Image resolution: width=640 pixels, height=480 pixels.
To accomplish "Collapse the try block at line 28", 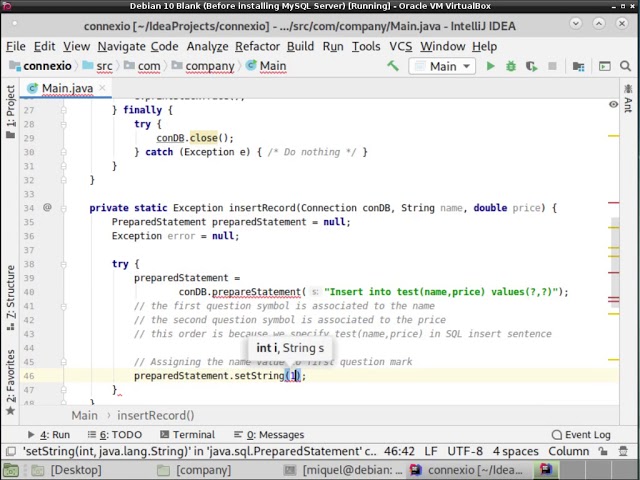I will coord(64,124).
